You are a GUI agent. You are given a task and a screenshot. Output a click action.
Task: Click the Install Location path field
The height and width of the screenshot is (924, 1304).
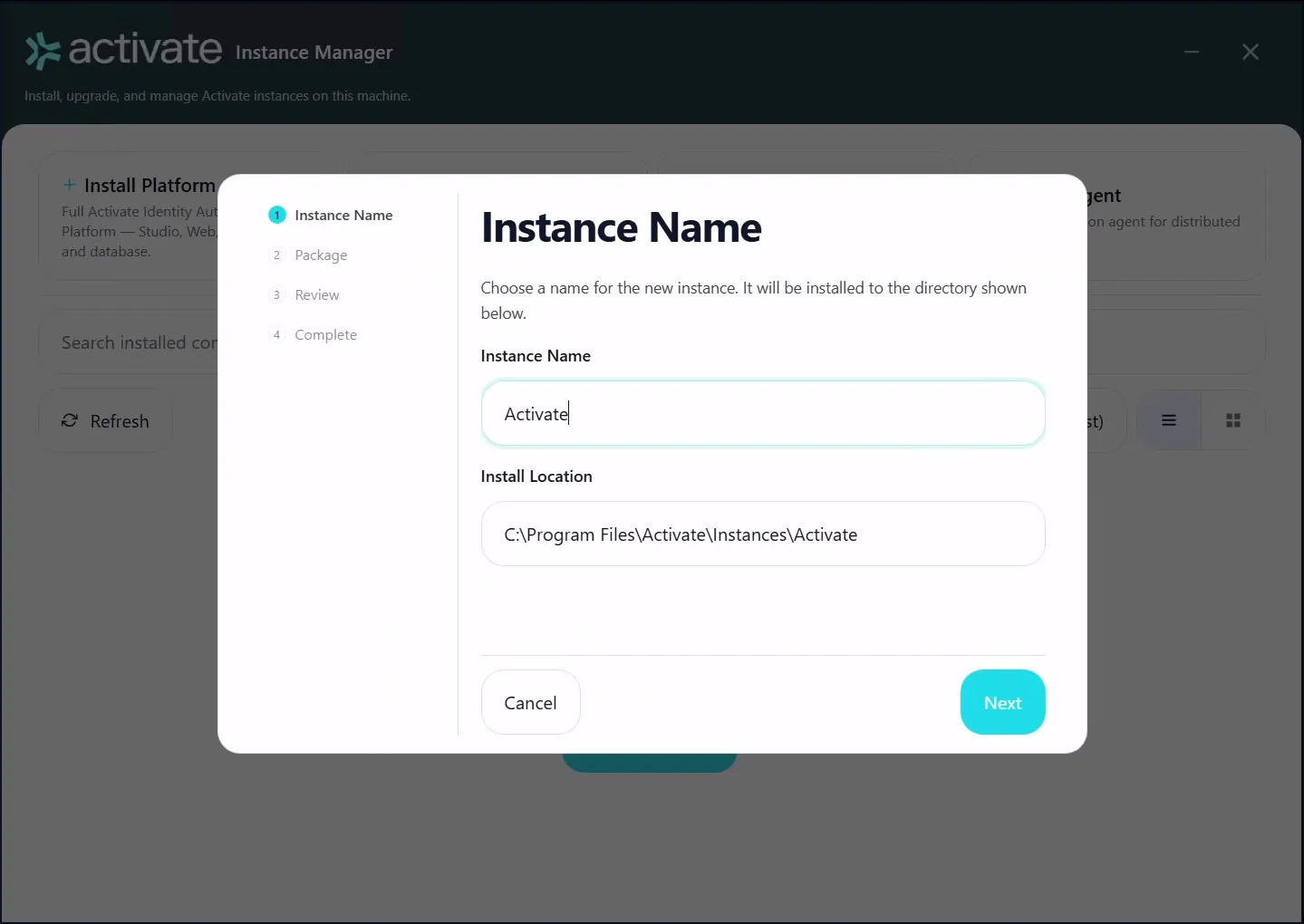tap(763, 534)
